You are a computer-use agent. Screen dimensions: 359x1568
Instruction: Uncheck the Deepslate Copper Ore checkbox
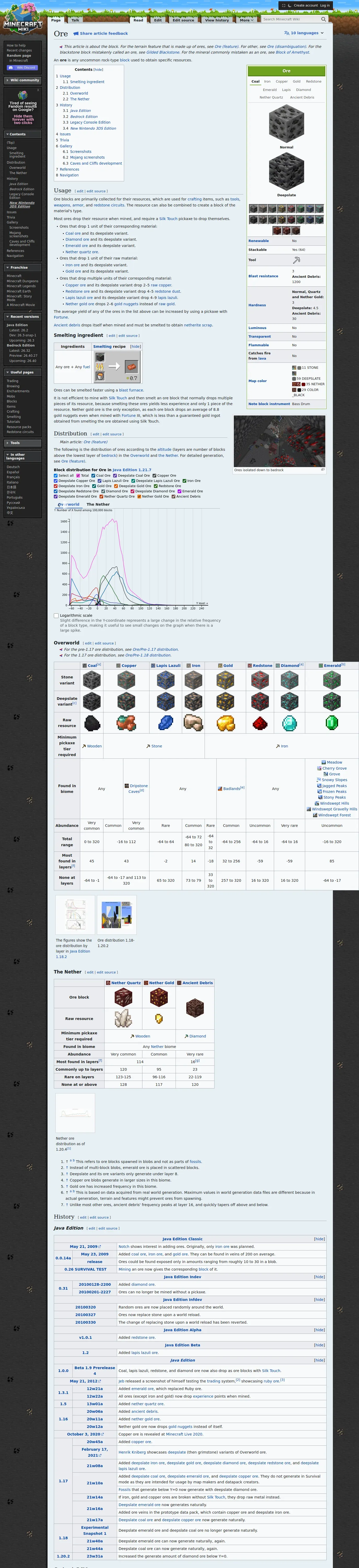point(56,481)
